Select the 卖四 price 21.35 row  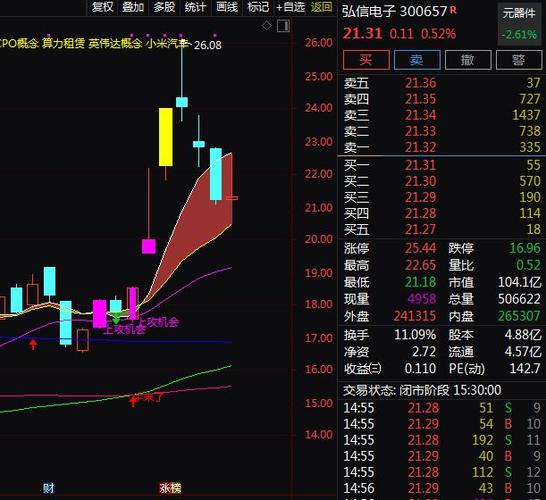pyautogui.click(x=442, y=99)
